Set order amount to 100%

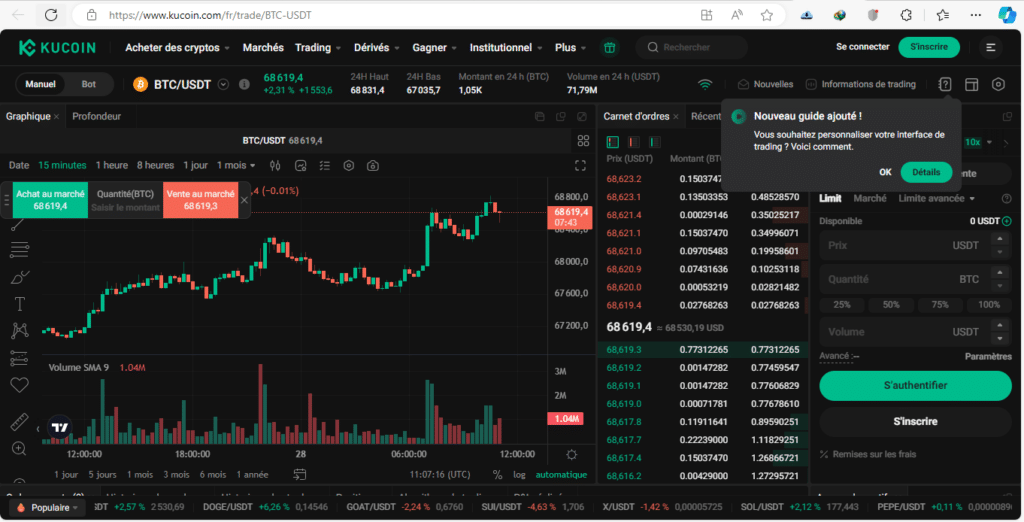[989, 304]
